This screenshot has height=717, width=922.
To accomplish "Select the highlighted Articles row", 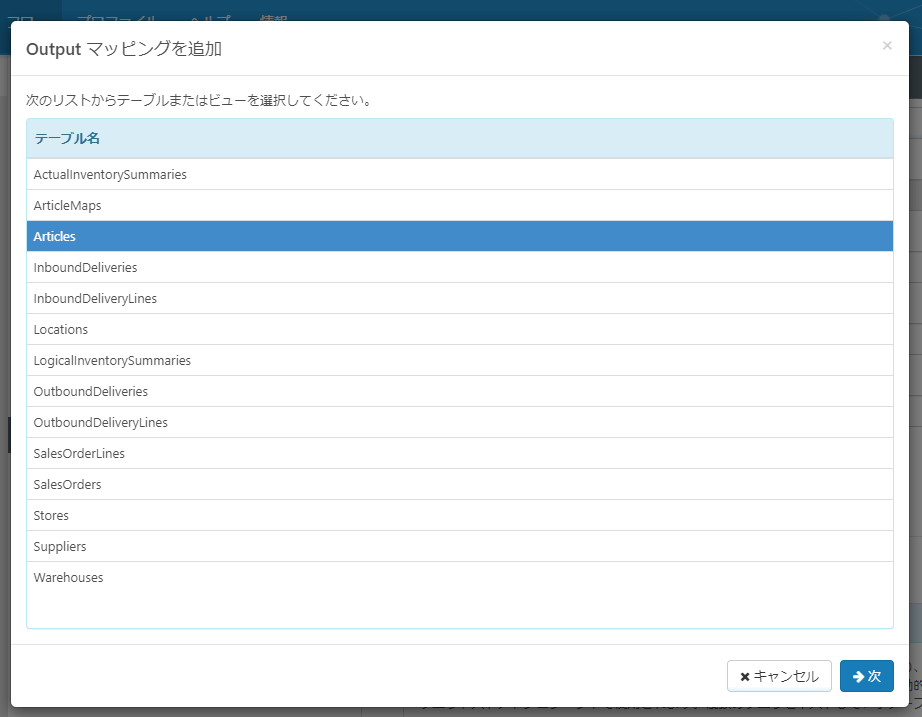I will coord(460,236).
